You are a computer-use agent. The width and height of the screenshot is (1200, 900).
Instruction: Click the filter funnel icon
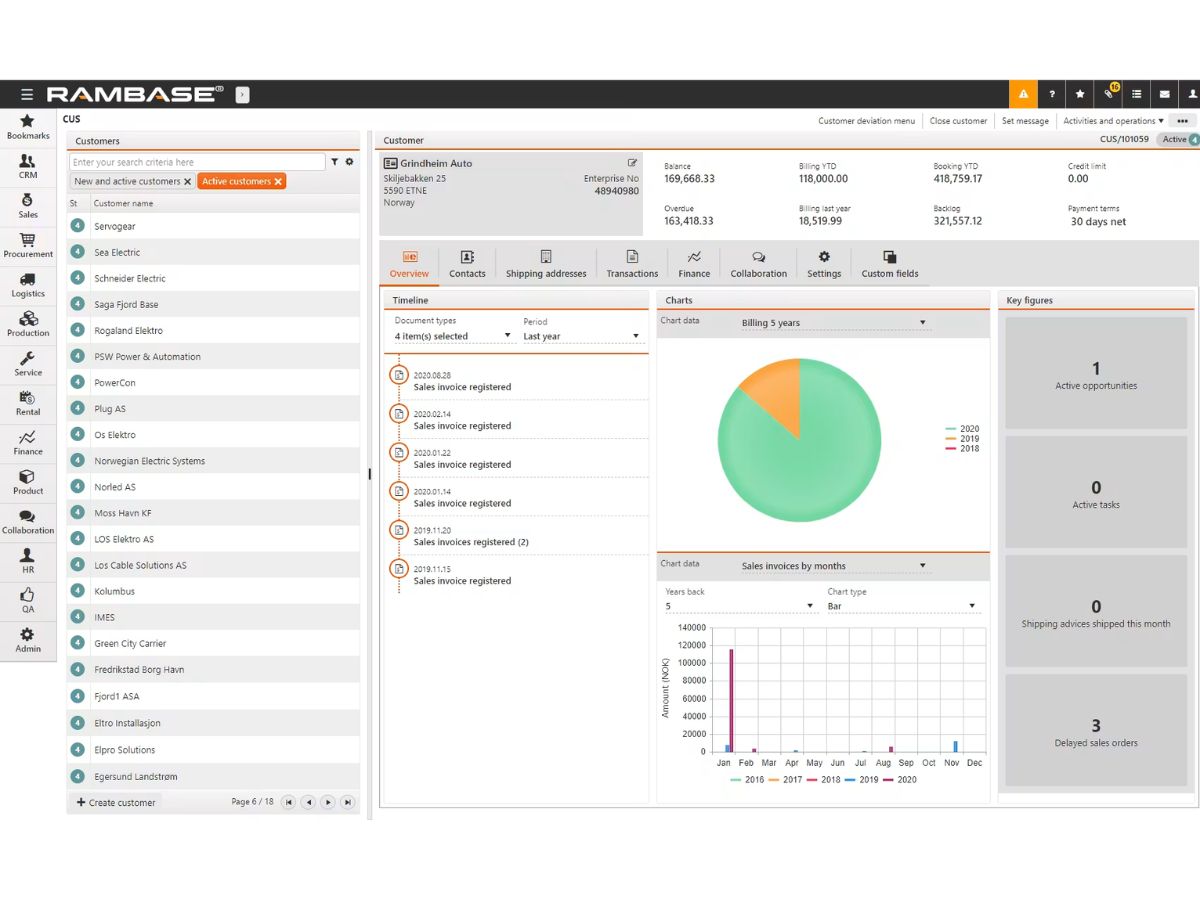(x=335, y=162)
